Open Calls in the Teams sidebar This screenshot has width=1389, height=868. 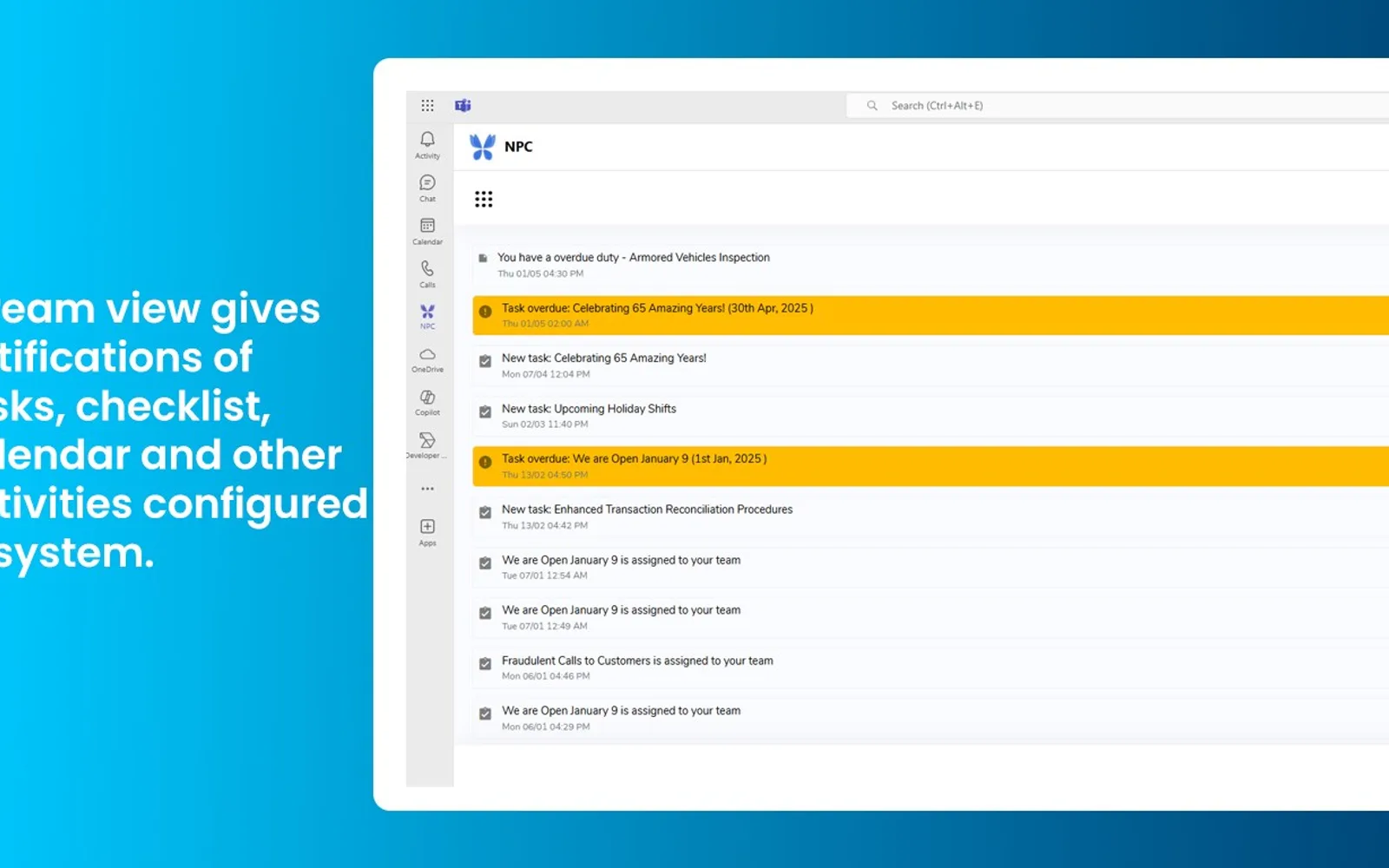tap(427, 273)
